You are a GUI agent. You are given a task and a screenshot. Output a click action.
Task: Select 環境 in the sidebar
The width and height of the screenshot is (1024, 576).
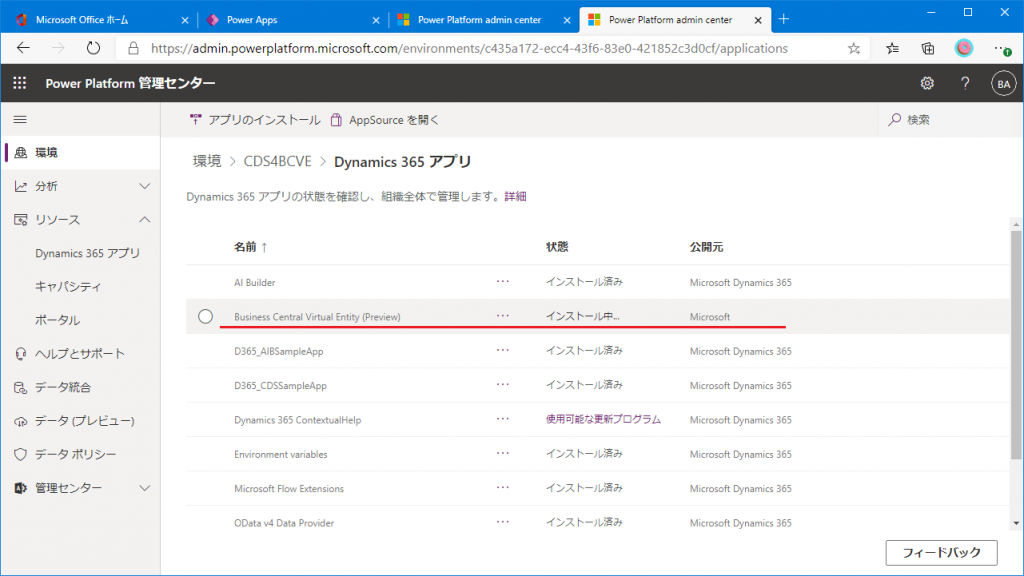point(80,153)
